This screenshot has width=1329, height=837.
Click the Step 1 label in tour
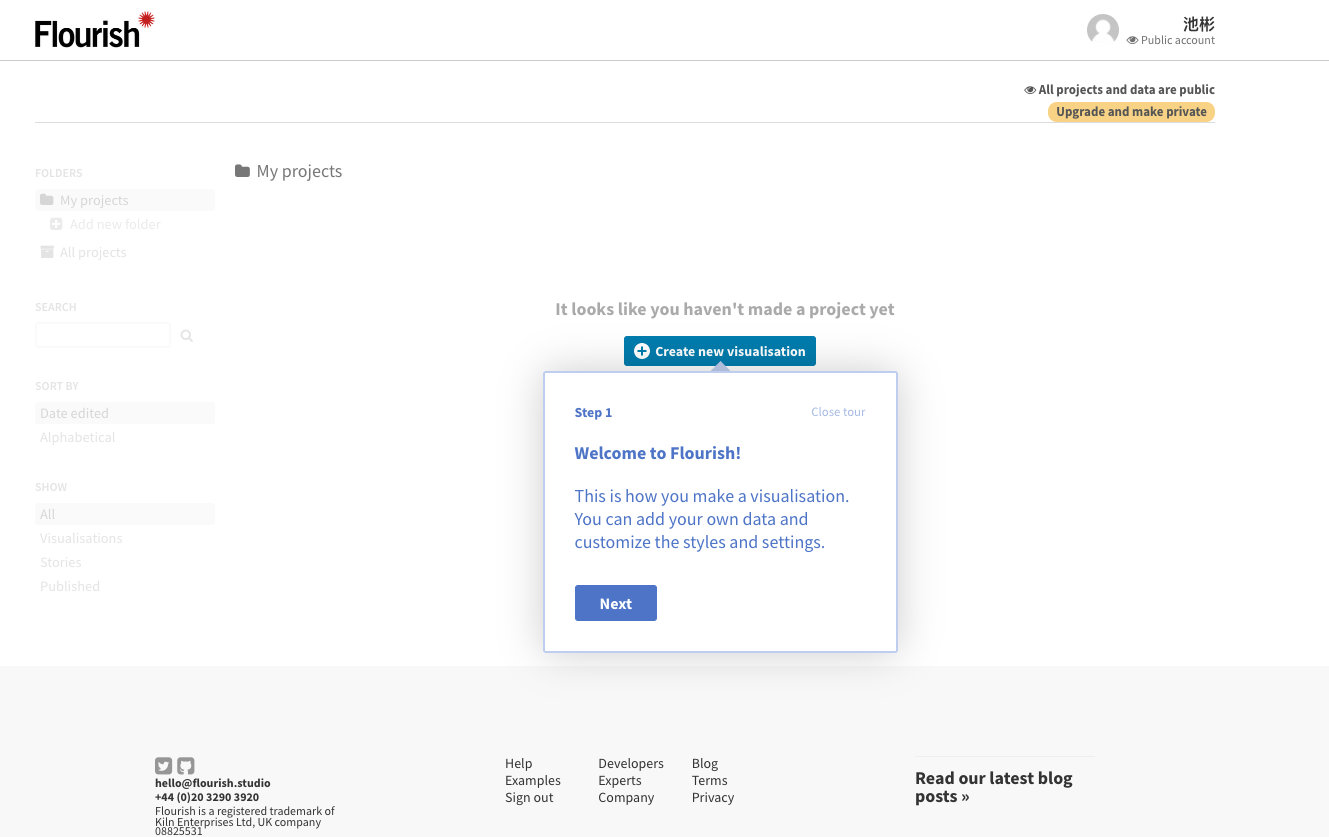point(593,412)
